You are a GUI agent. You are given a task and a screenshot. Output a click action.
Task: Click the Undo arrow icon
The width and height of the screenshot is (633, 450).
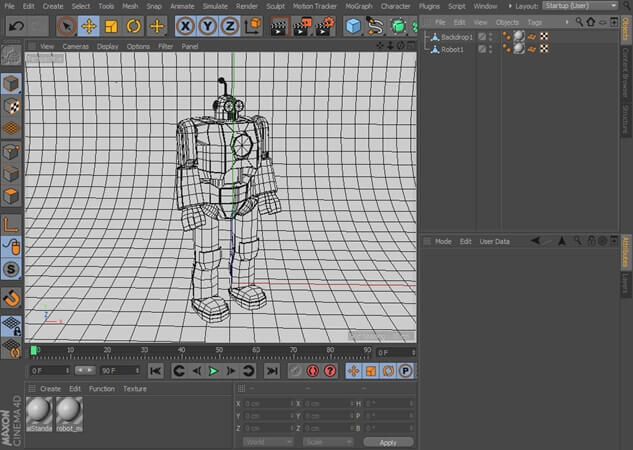(x=17, y=26)
